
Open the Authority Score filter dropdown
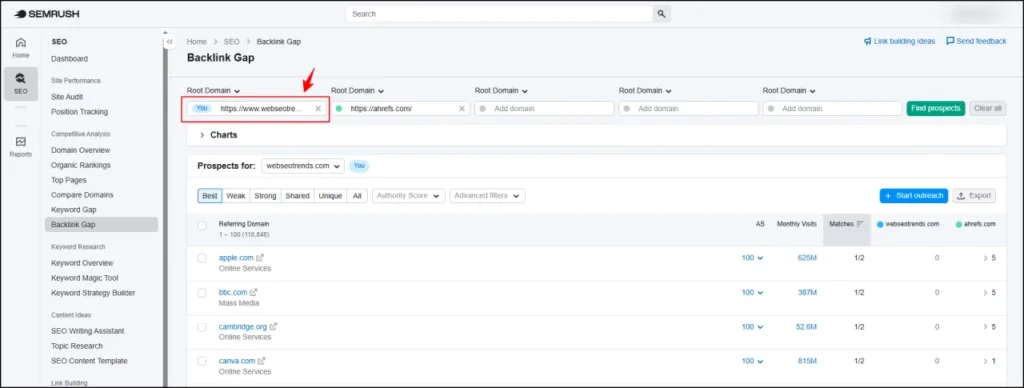pos(409,195)
